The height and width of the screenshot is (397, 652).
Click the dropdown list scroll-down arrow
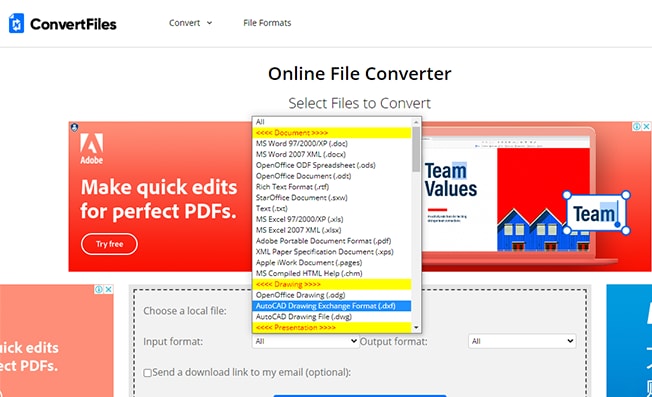[416, 328]
